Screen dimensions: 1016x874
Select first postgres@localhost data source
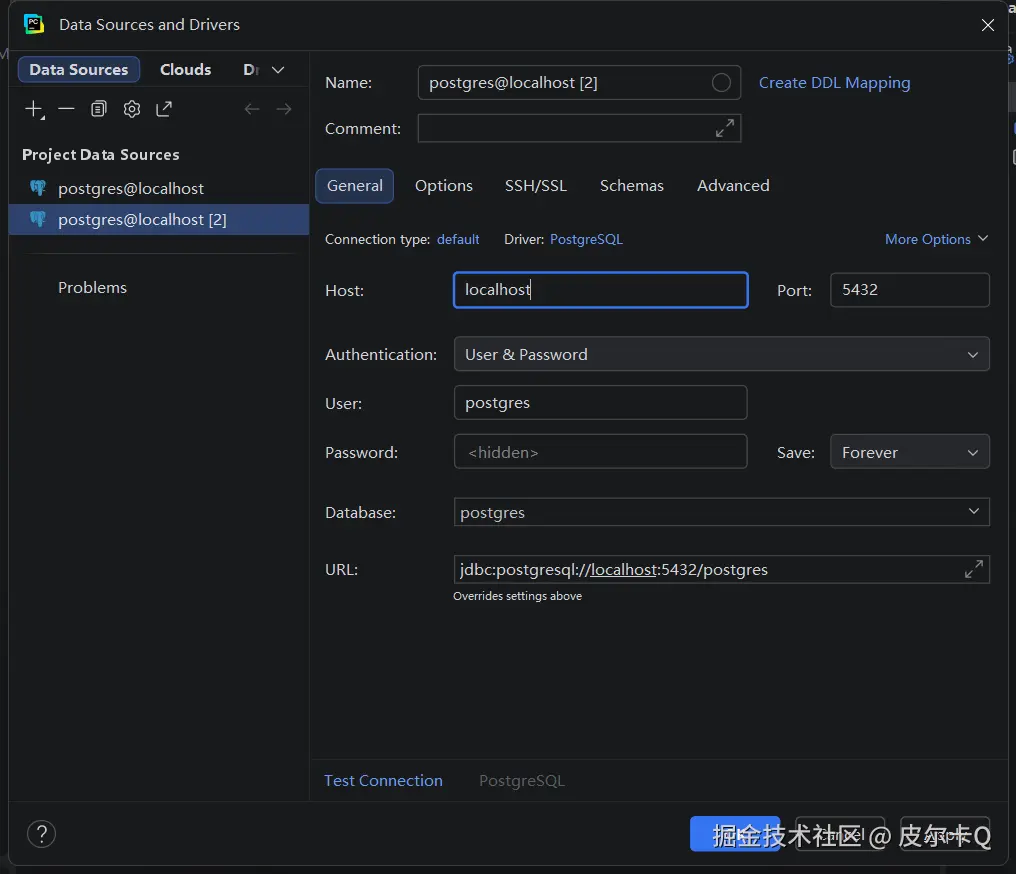pos(131,188)
